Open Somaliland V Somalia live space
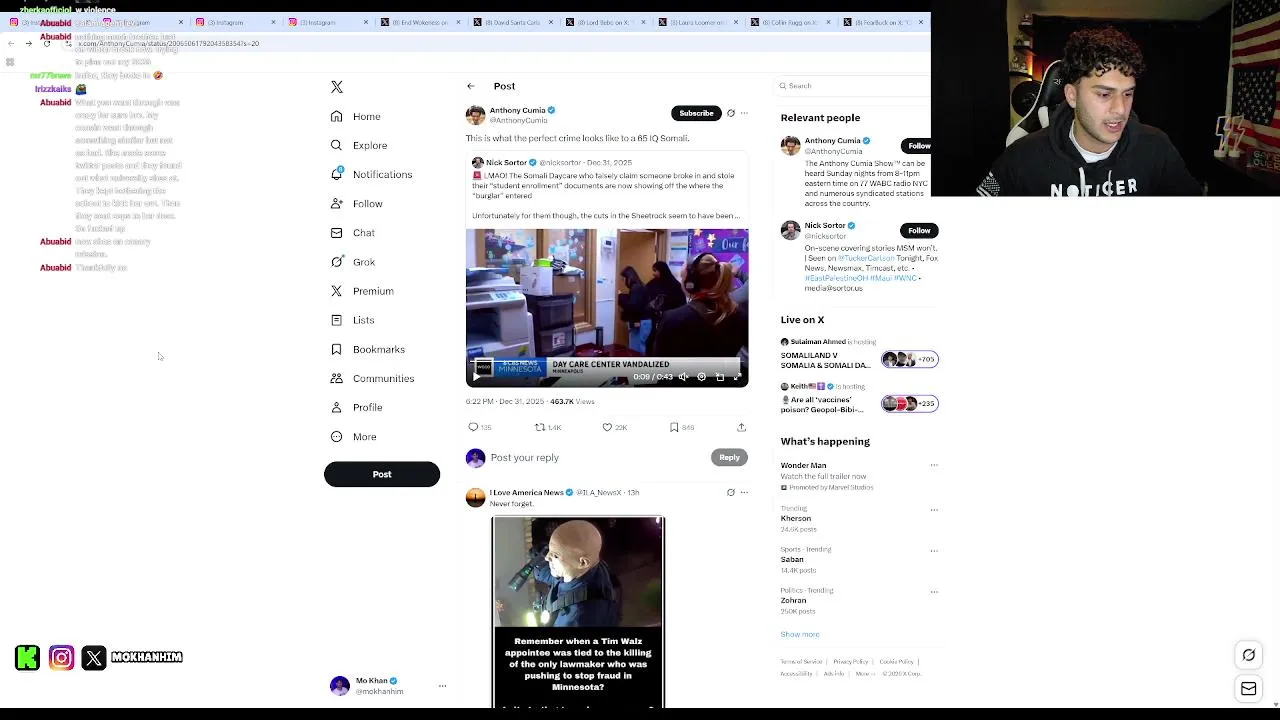1280x720 pixels. coord(860,355)
